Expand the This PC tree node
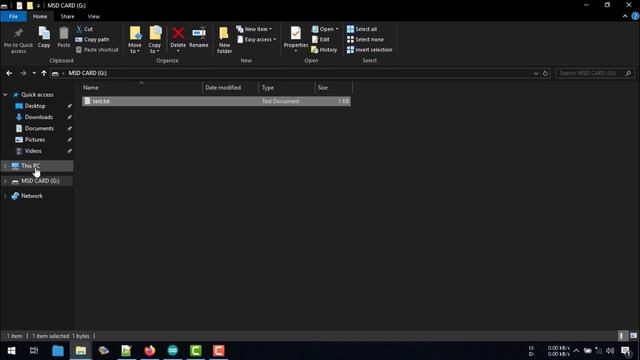 tap(5, 166)
